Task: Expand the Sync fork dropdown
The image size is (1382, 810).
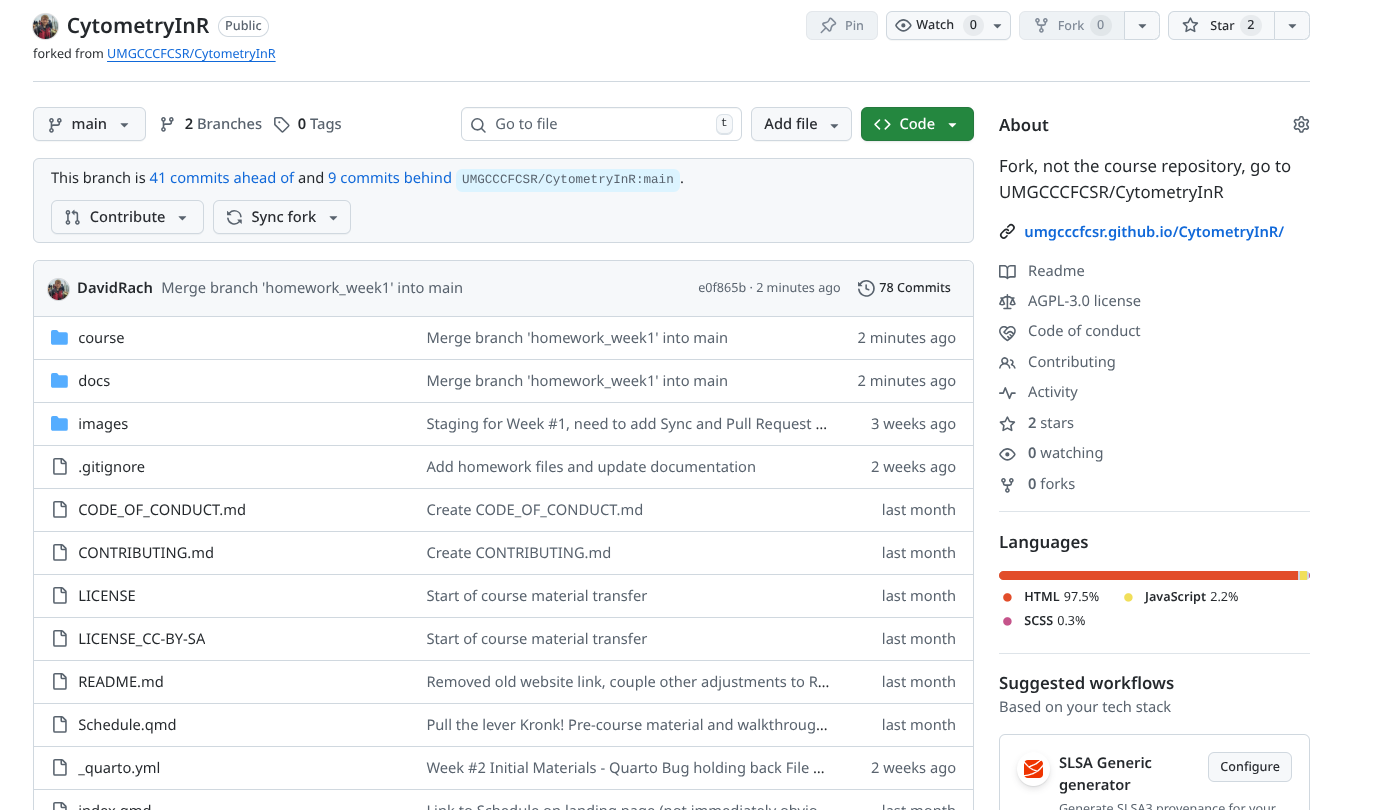Action: [x=282, y=217]
